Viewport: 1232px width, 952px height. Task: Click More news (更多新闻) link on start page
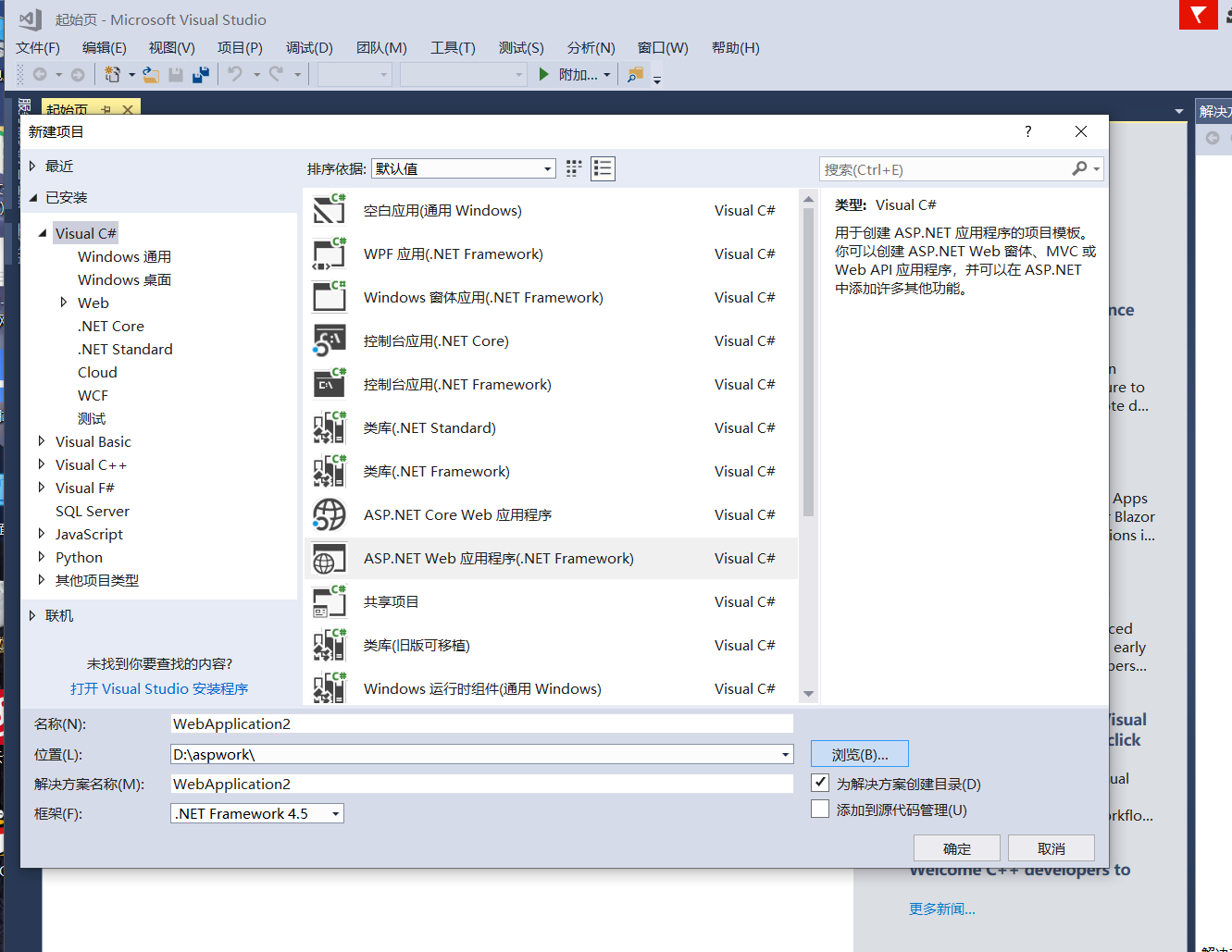point(942,909)
